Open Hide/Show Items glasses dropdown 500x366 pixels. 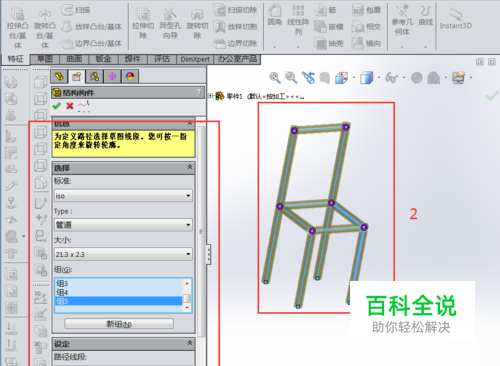point(391,78)
